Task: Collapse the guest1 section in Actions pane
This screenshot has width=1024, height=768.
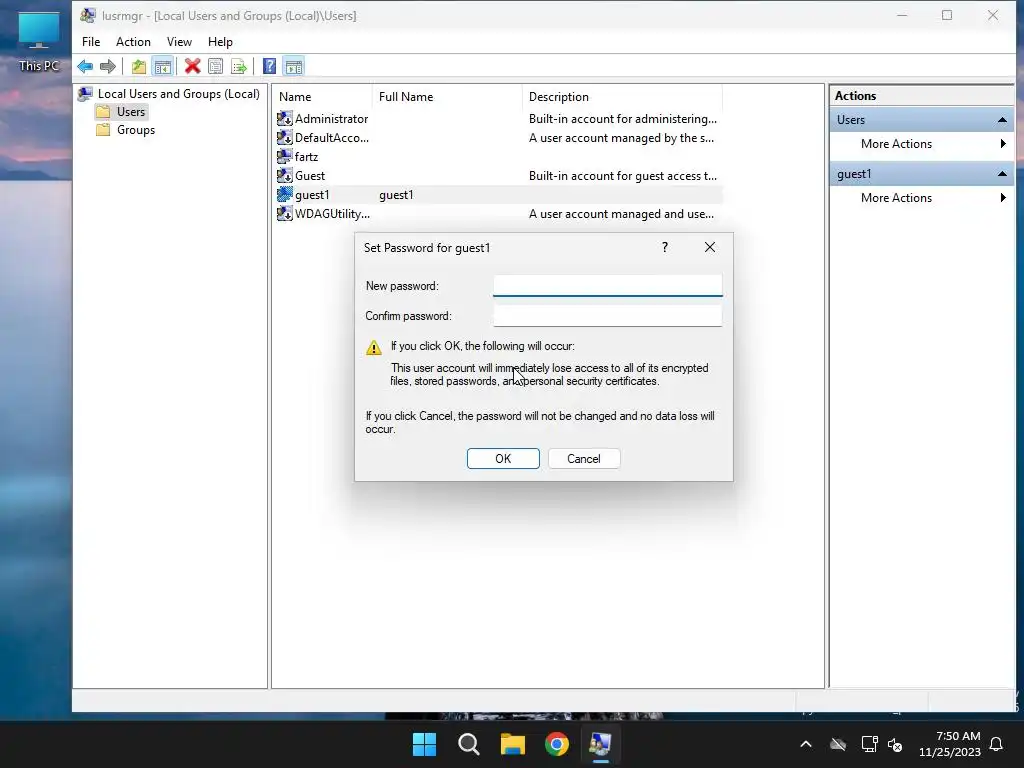Action: (x=1002, y=174)
